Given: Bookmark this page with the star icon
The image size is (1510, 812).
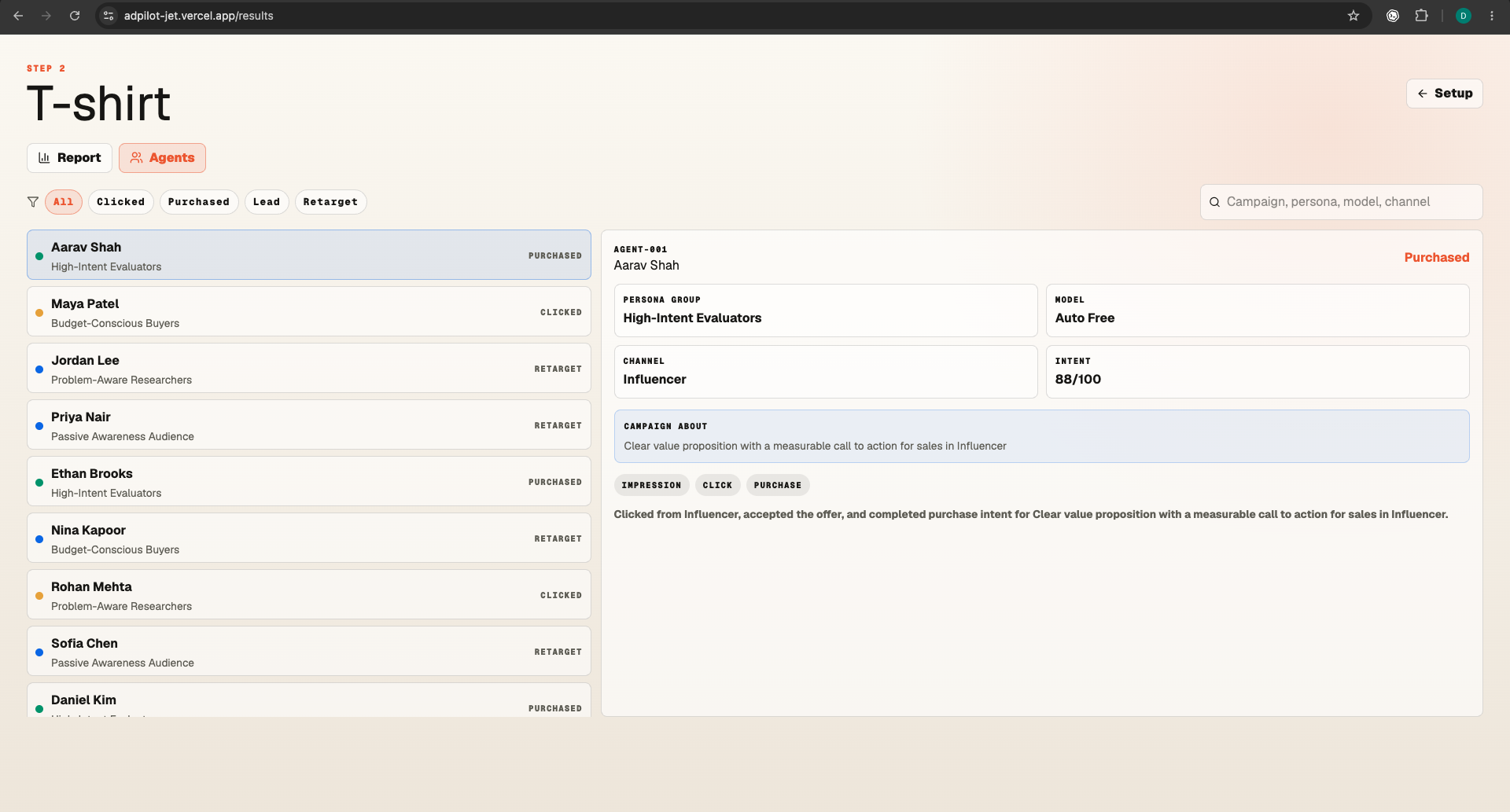Looking at the screenshot, I should click(1353, 16).
